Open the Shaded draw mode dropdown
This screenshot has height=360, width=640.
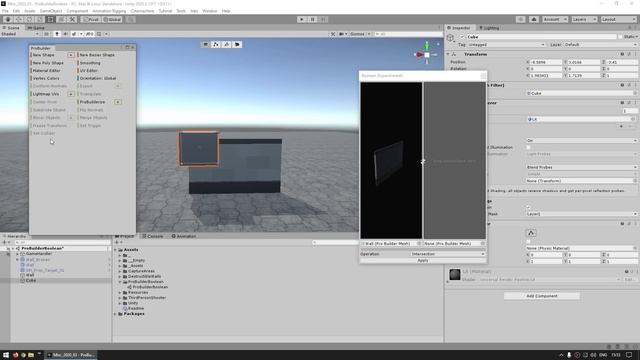click(x=20, y=34)
